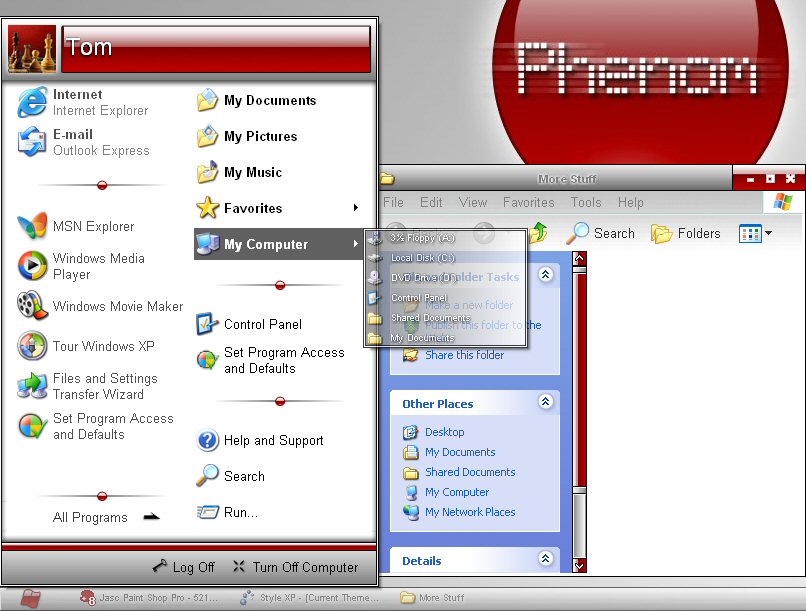
Task: Open Control Panel in Start menu right column
Action: [x=249, y=324]
